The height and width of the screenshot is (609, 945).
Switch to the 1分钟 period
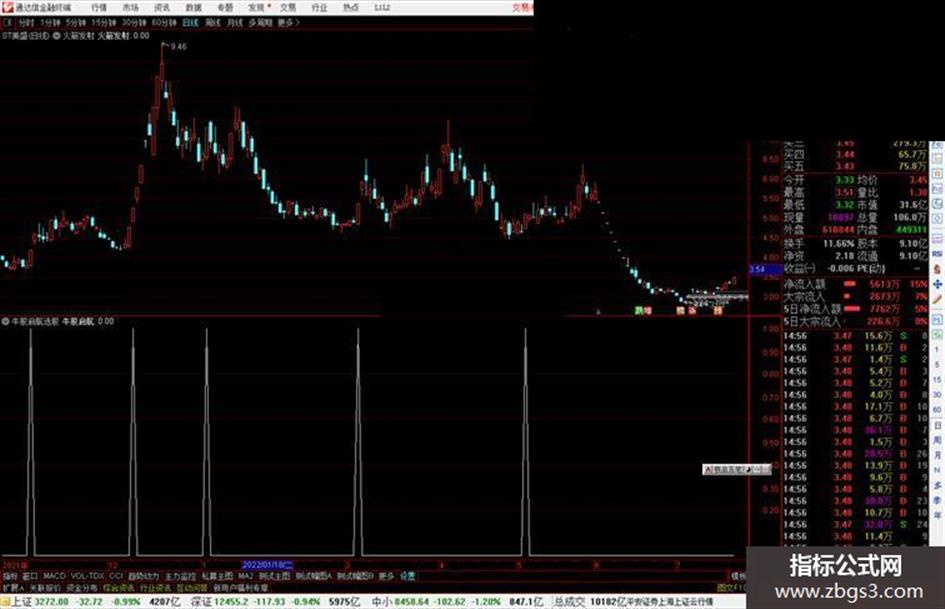[50, 22]
